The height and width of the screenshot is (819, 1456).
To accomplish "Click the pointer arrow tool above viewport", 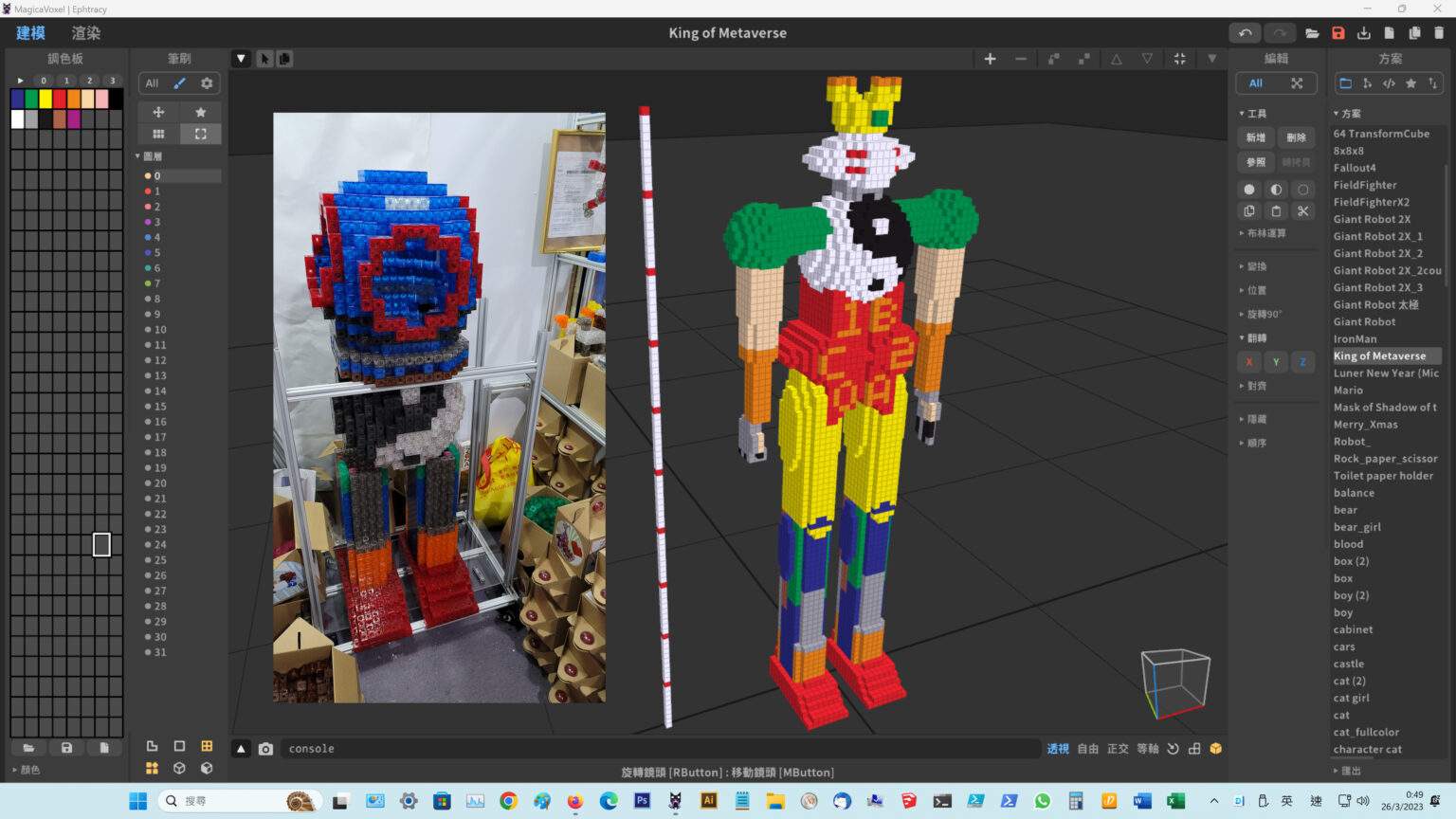I will coord(264,59).
